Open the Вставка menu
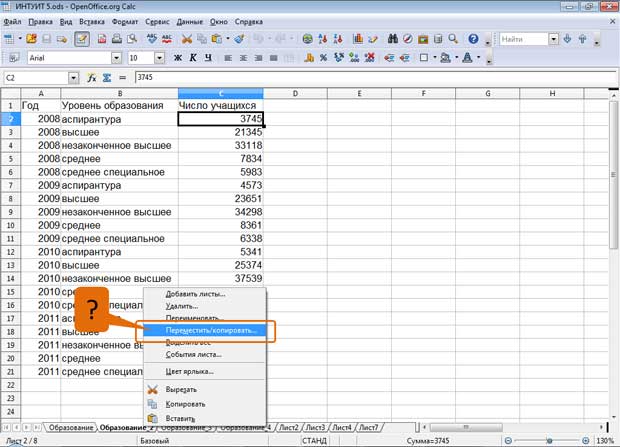Screen dimensions: 620x447 (92, 22)
